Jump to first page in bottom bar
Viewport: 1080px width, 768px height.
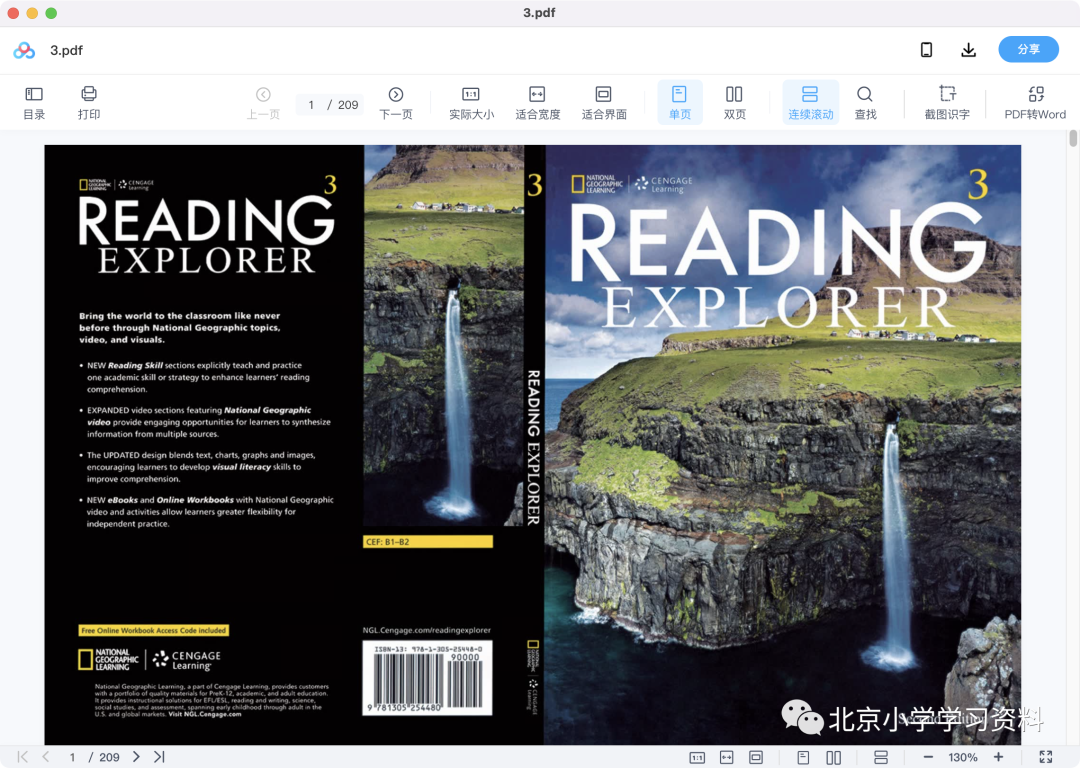pos(23,757)
